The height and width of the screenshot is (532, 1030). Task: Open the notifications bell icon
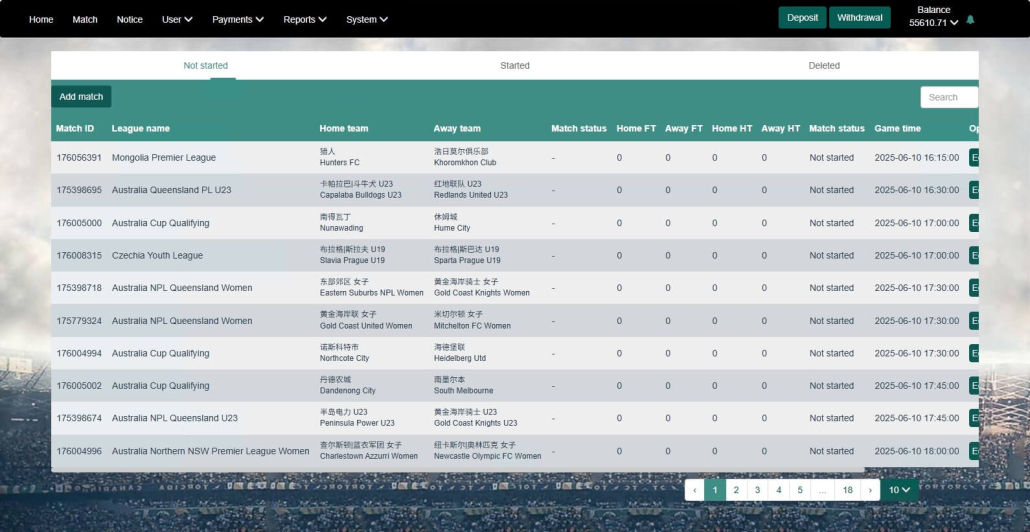(x=970, y=20)
